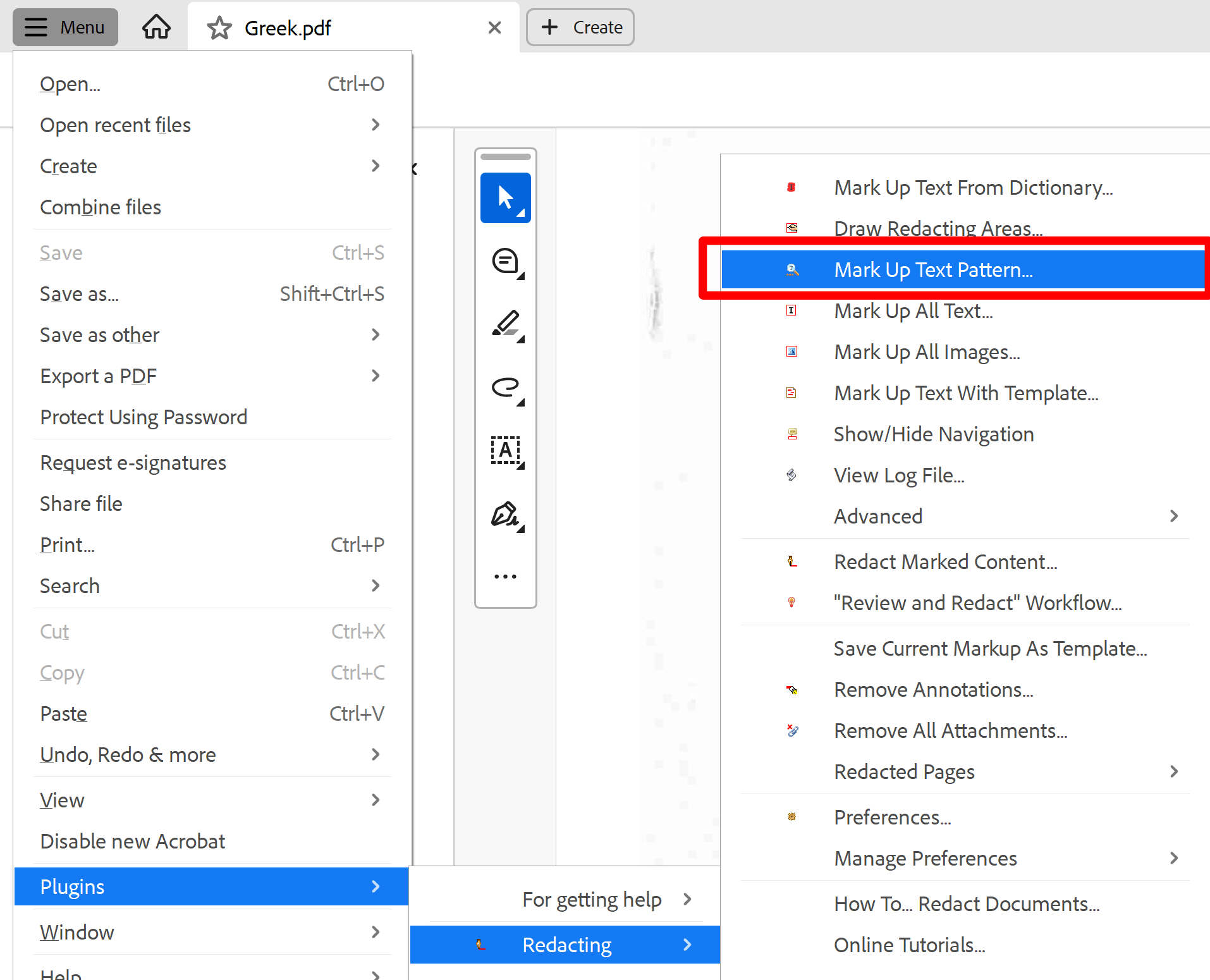Click Remove All Attachments icon
The width and height of the screenshot is (1210, 980).
coord(792,730)
